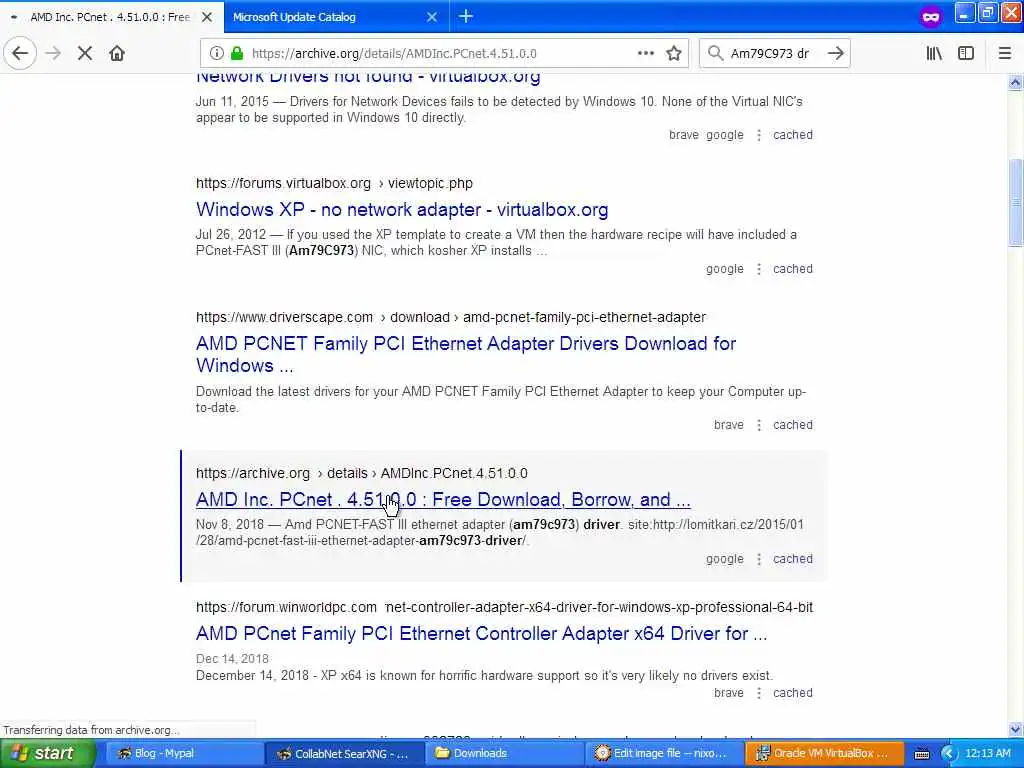Click the vertical scrollbar thumb
This screenshot has width=1024, height=768.
point(1015,202)
